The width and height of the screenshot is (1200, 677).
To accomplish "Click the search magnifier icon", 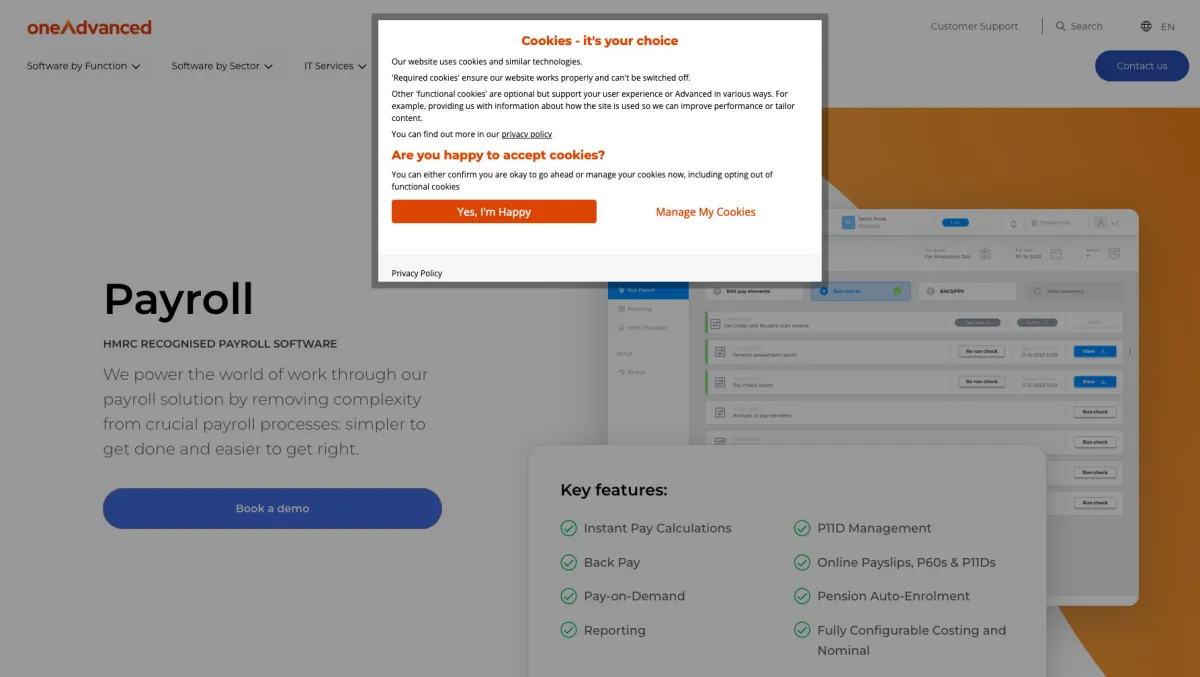I will coord(1061,27).
